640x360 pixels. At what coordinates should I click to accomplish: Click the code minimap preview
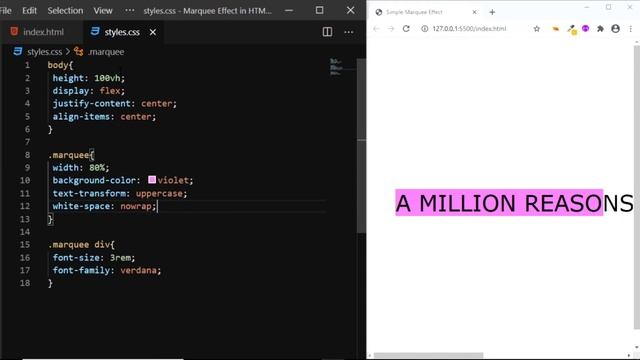pos(336,67)
